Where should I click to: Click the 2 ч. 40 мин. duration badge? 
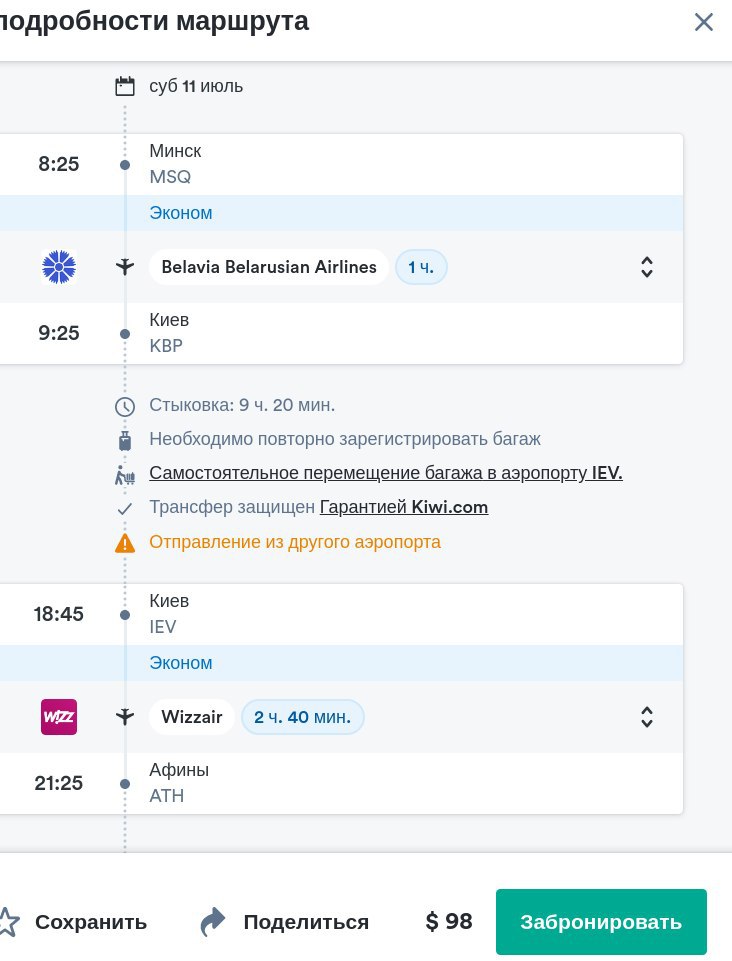(302, 717)
